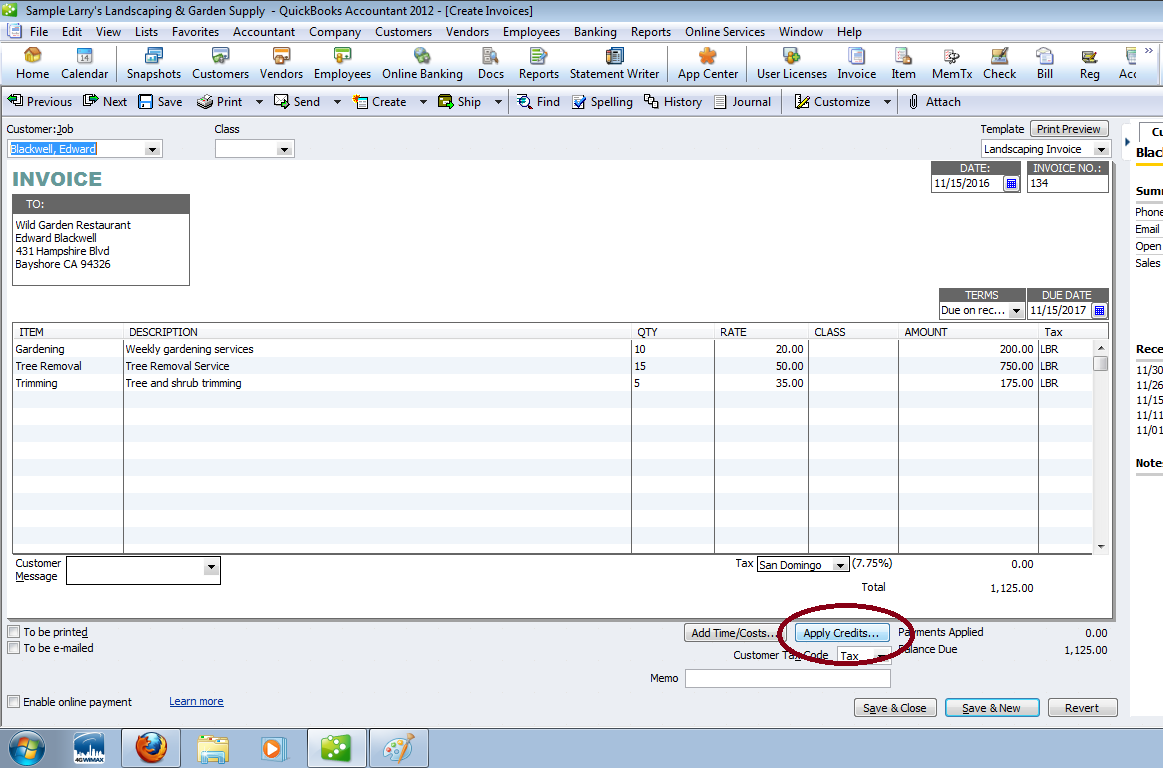
Task: Click the Windows Start button
Action: tap(26, 748)
